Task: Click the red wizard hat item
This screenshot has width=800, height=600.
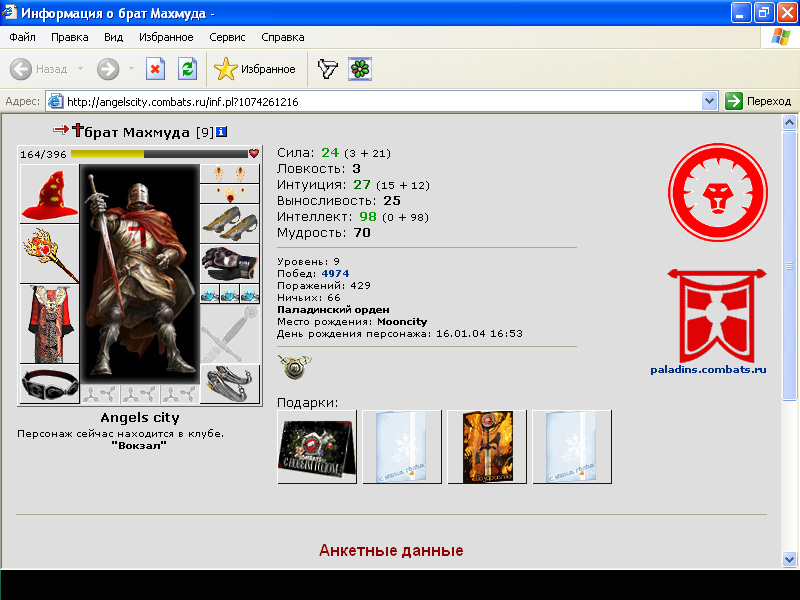Action: coord(49,194)
